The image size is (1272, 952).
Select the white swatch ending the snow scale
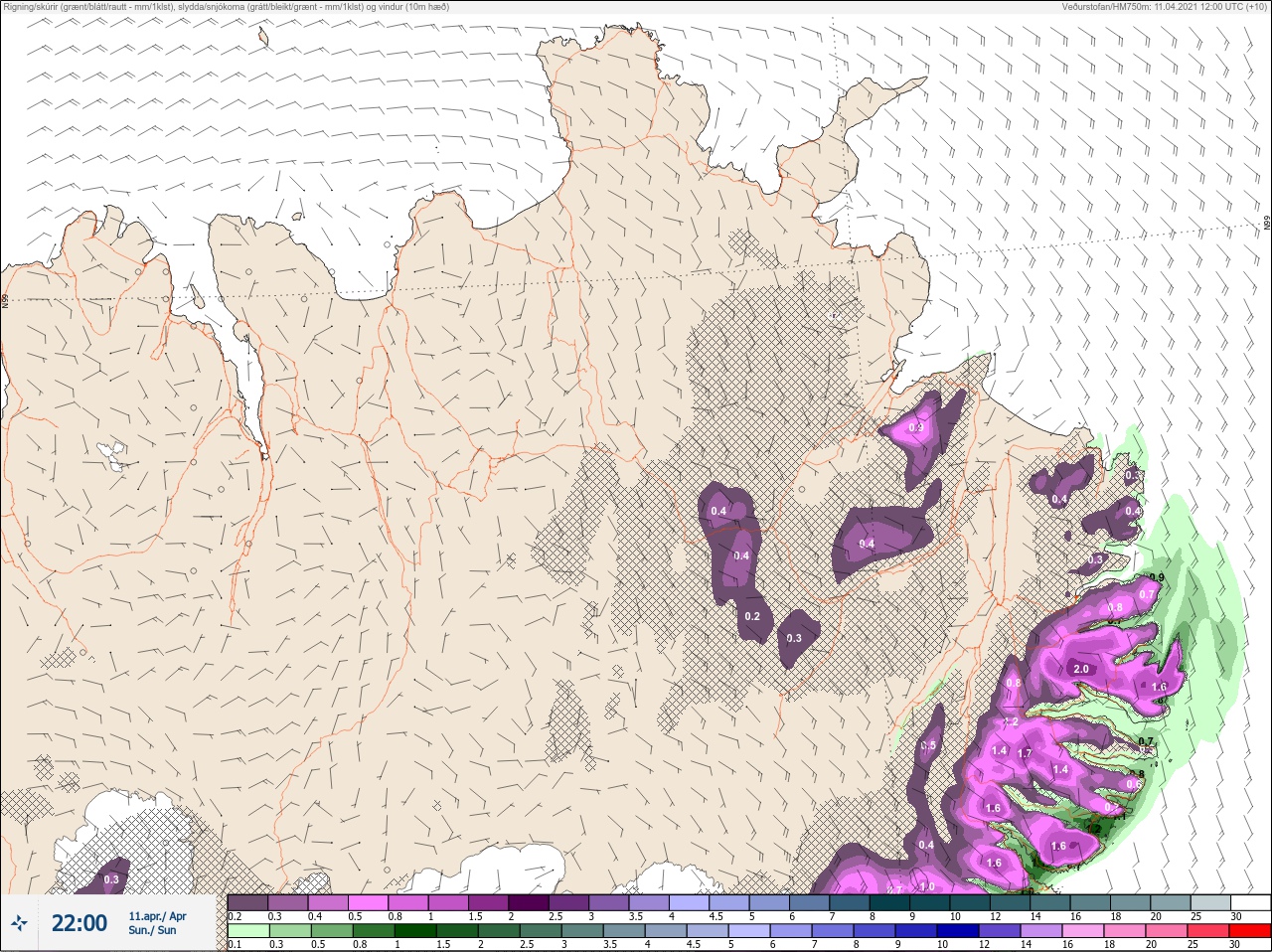pos(1250,902)
